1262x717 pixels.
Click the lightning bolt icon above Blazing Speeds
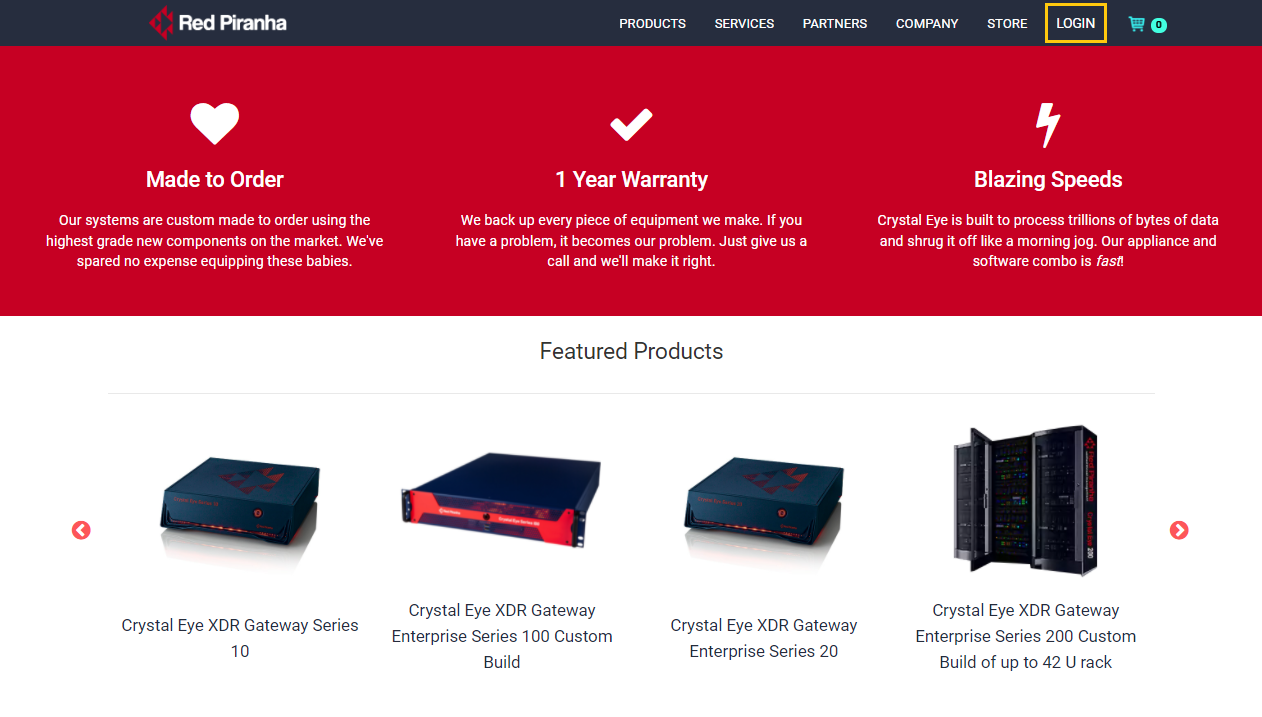1047,125
